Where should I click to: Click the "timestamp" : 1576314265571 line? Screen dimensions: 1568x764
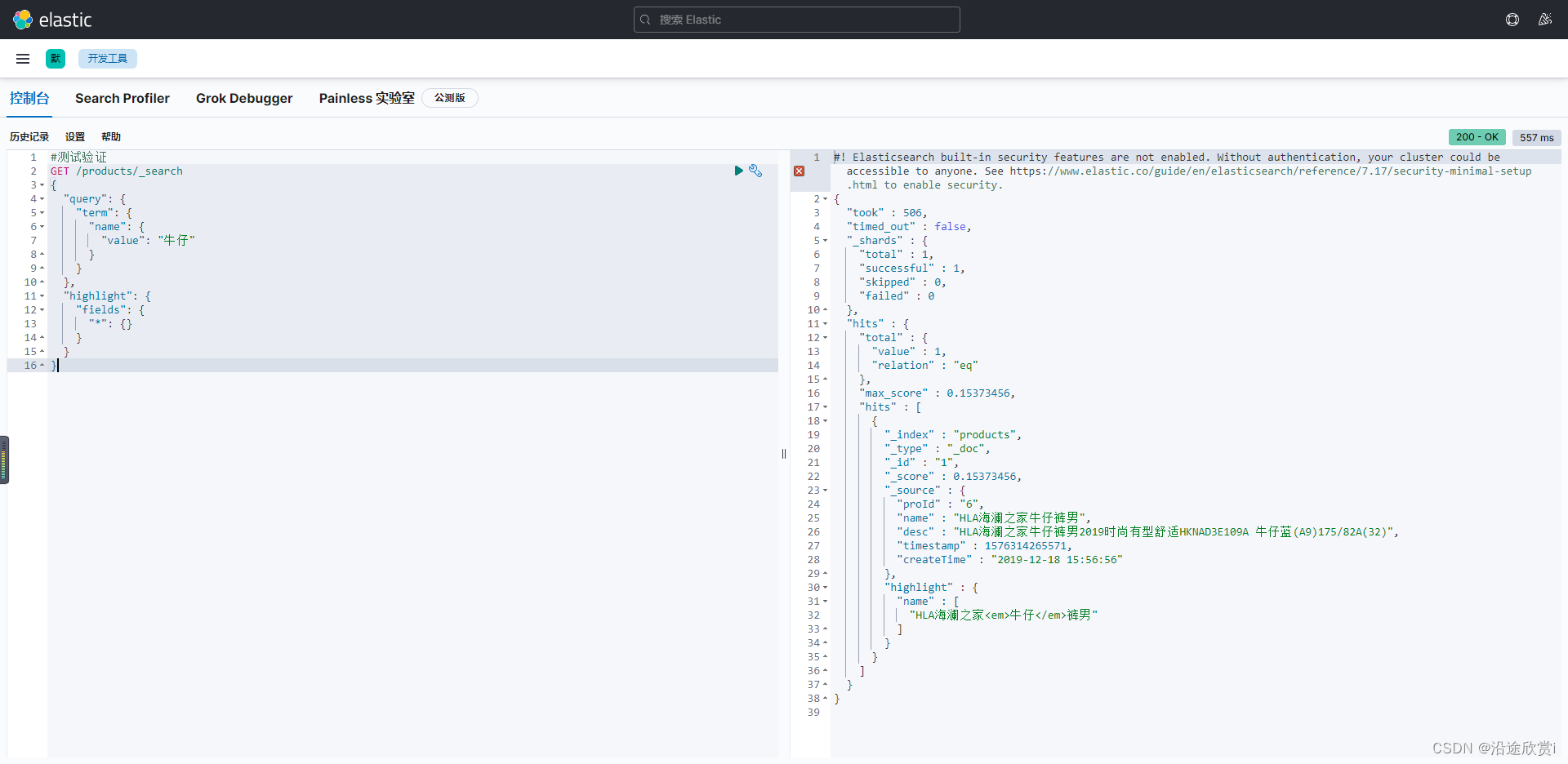(985, 546)
